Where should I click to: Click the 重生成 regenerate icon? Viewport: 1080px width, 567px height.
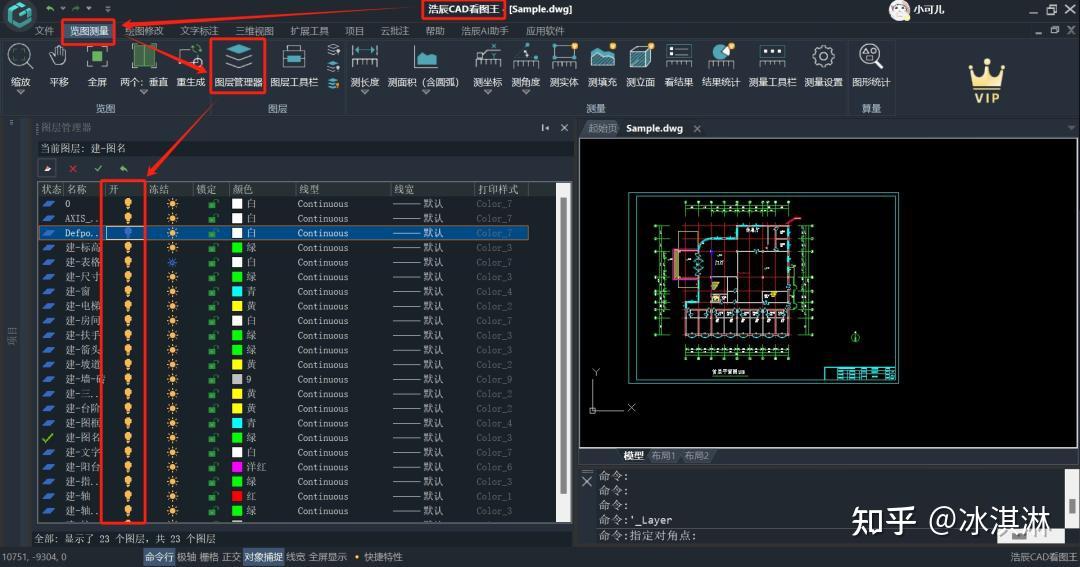coord(190,57)
